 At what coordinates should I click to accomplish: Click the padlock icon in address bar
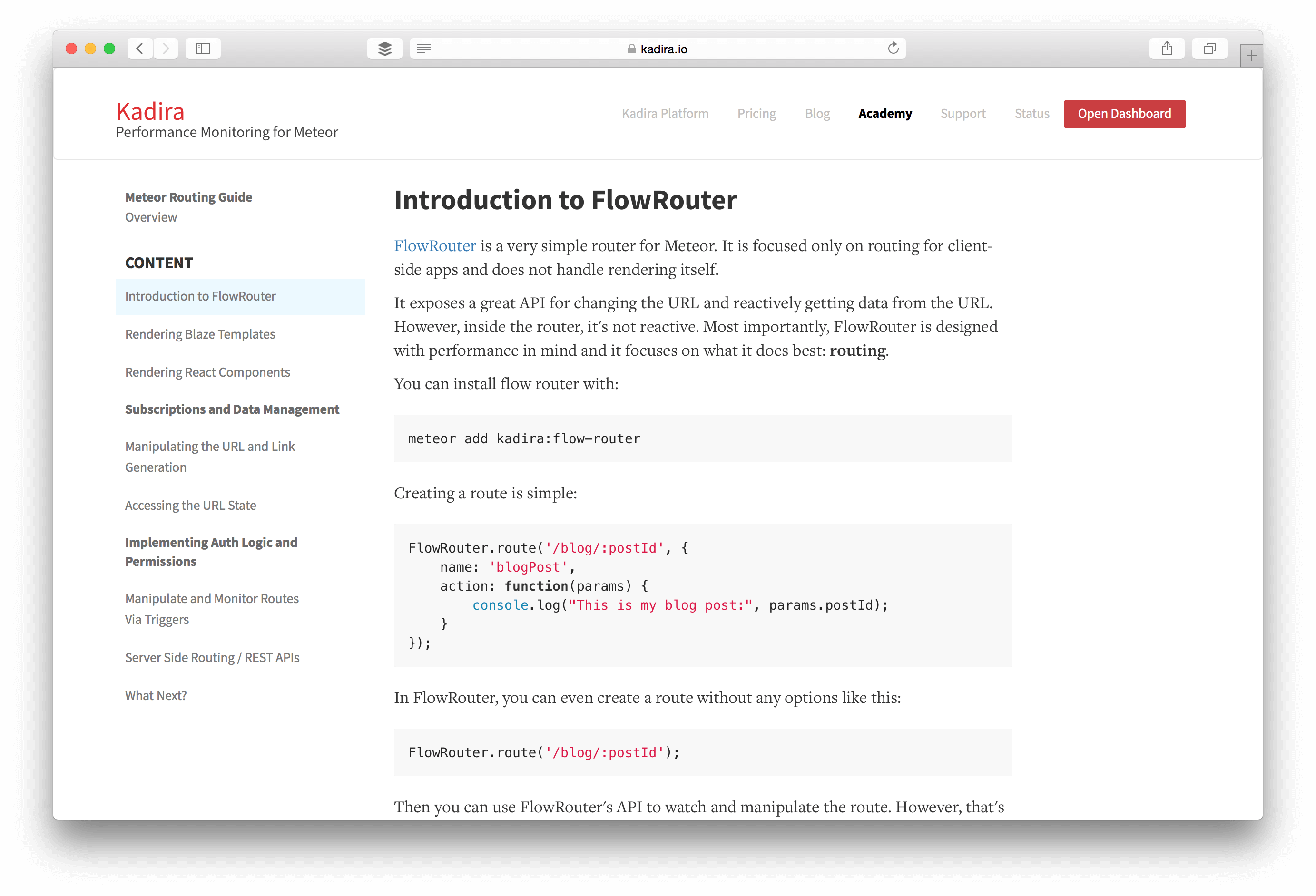pyautogui.click(x=631, y=49)
